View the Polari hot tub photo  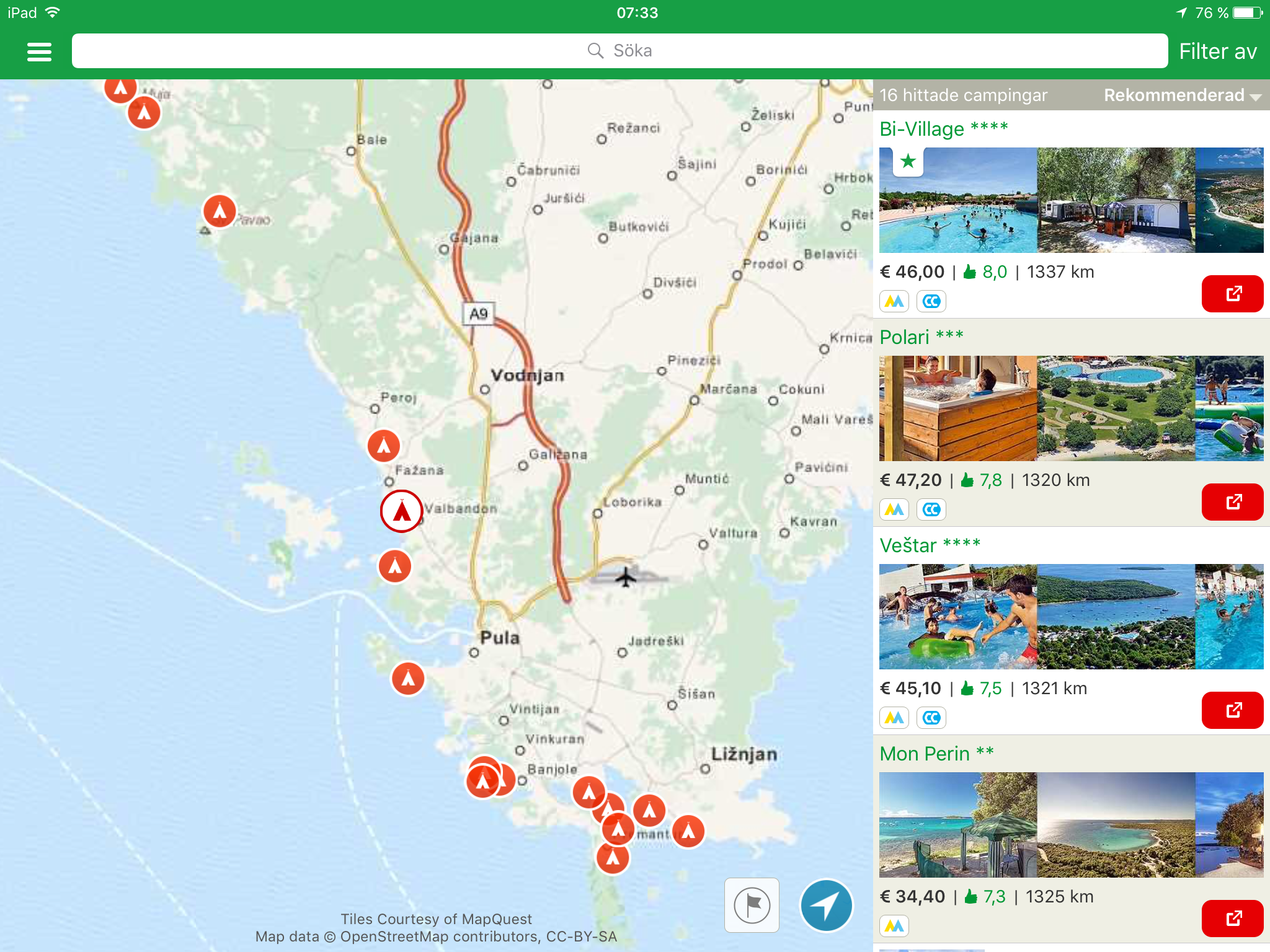coord(958,408)
